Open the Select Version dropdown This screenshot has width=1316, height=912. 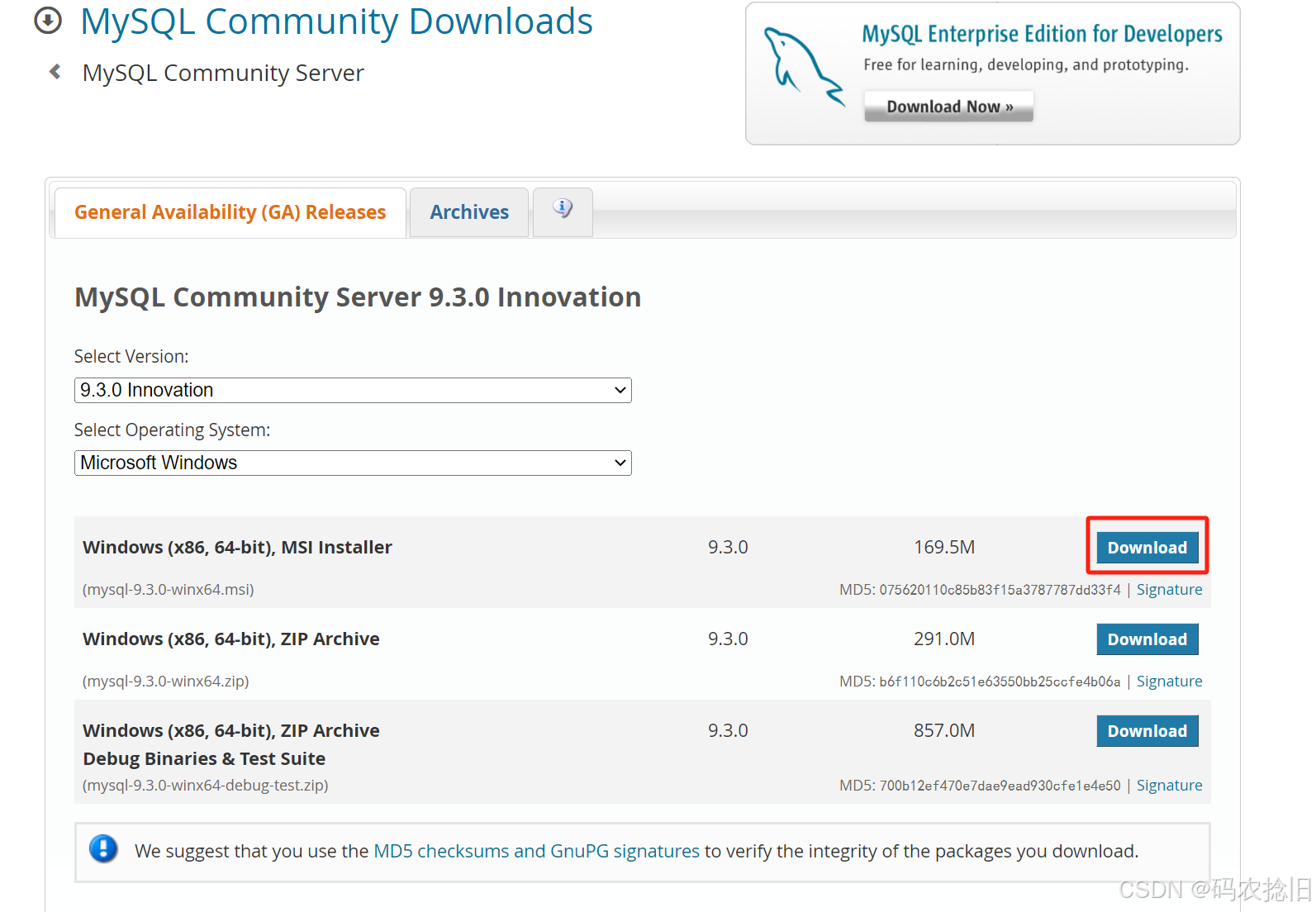tap(353, 390)
